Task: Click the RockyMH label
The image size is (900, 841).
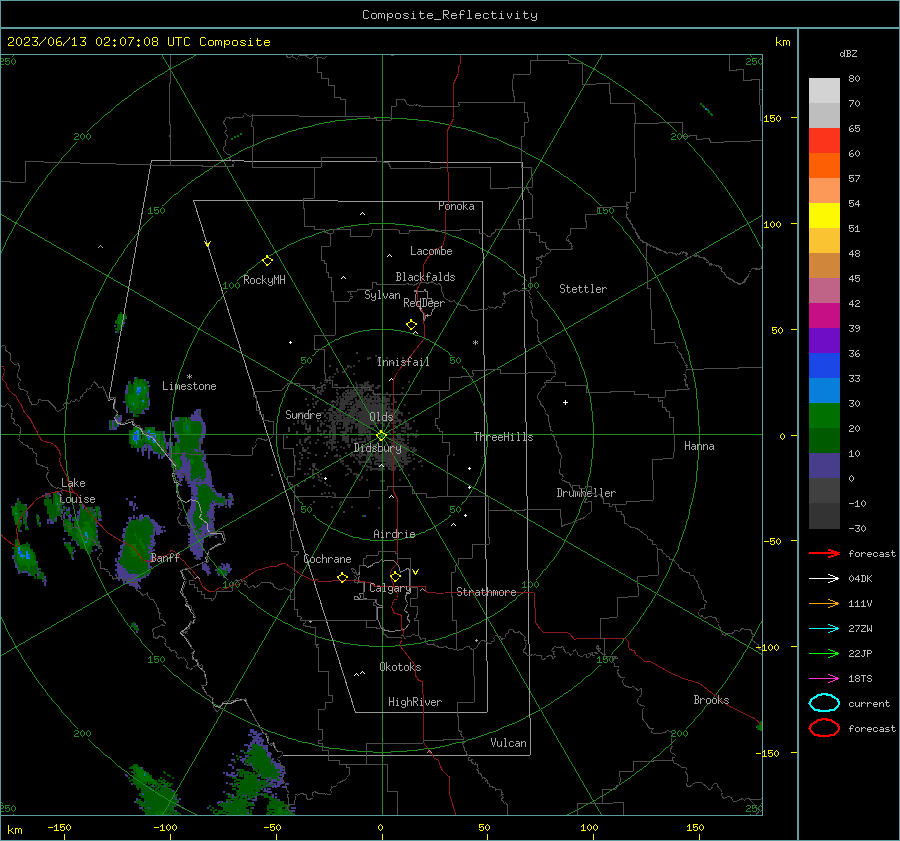Action: coord(264,280)
